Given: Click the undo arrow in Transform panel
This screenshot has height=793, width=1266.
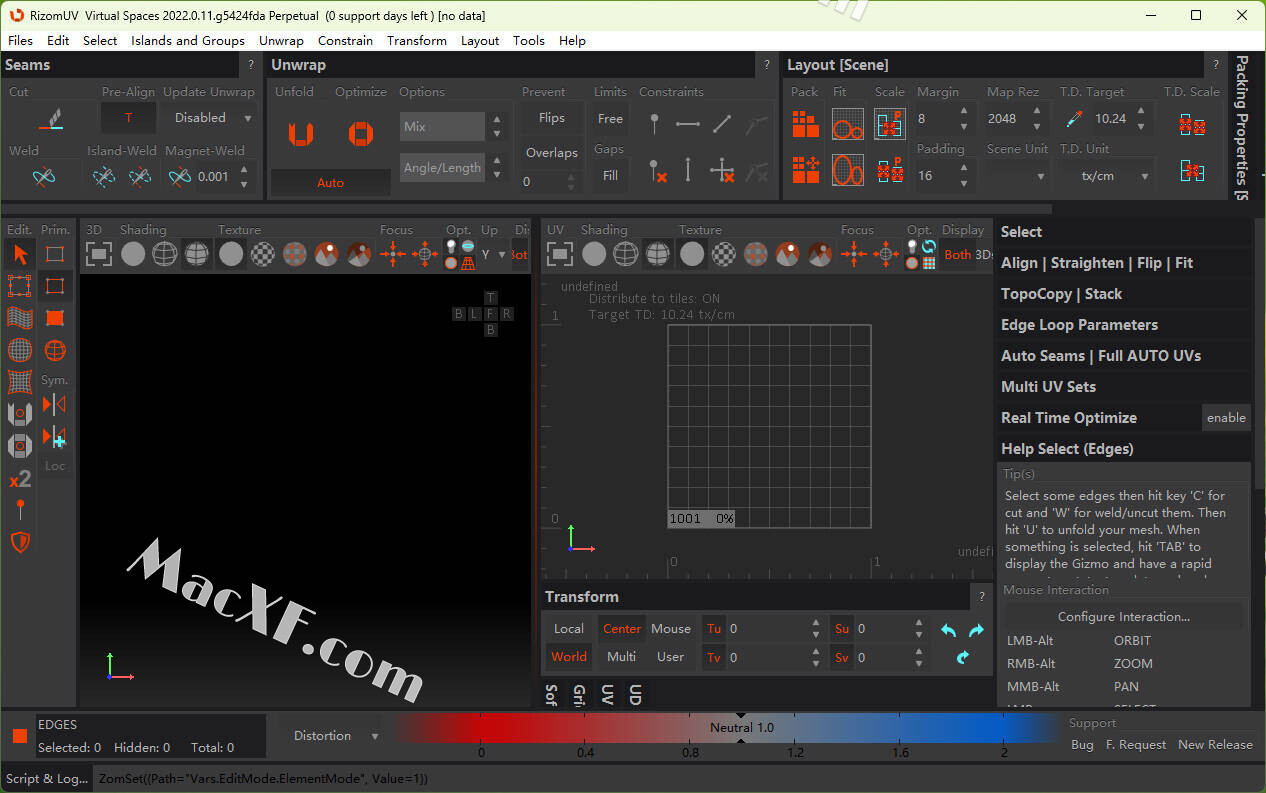Looking at the screenshot, I should [949, 630].
